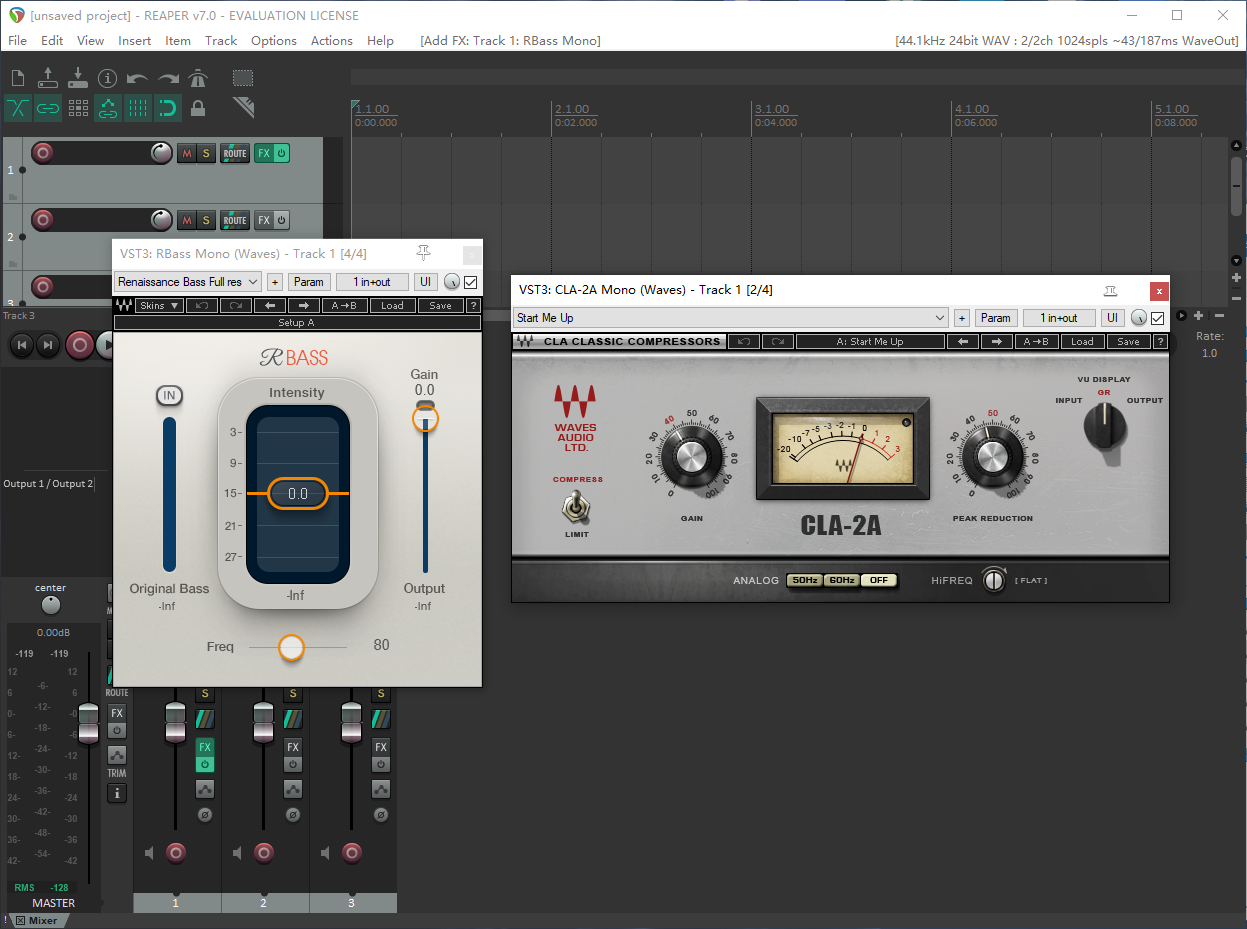
Task: Click the mixer Master info 'i' button
Action: (117, 793)
